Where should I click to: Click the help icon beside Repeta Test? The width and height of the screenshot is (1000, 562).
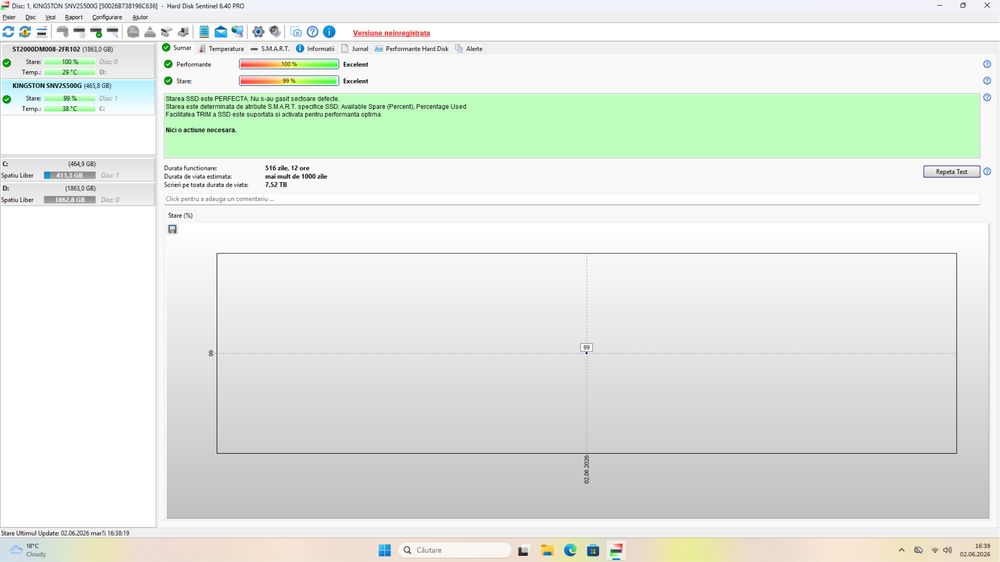point(987,172)
